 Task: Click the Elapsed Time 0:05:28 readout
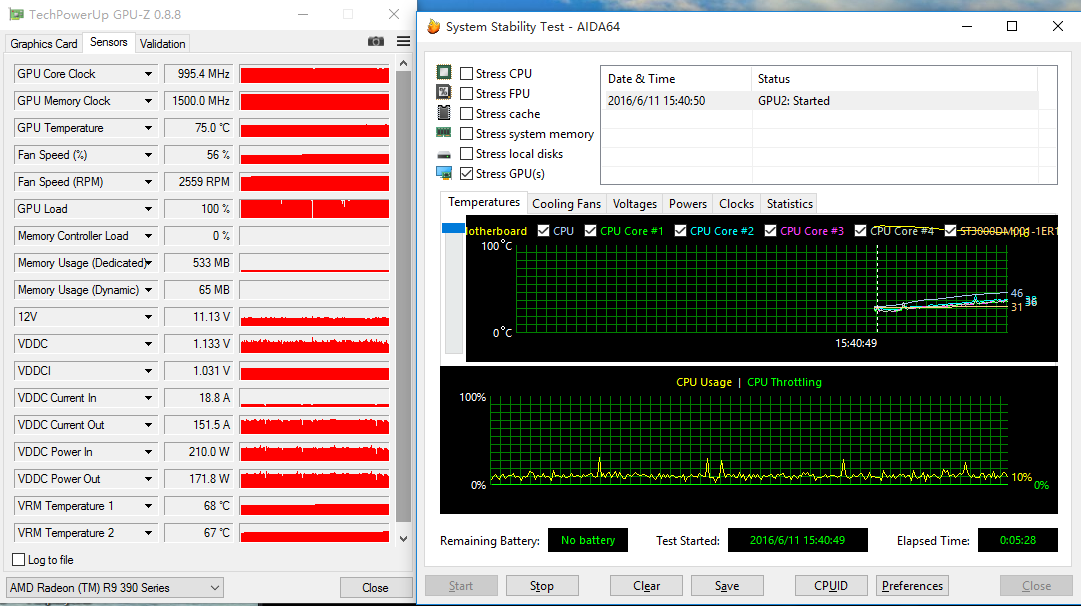pos(1018,540)
